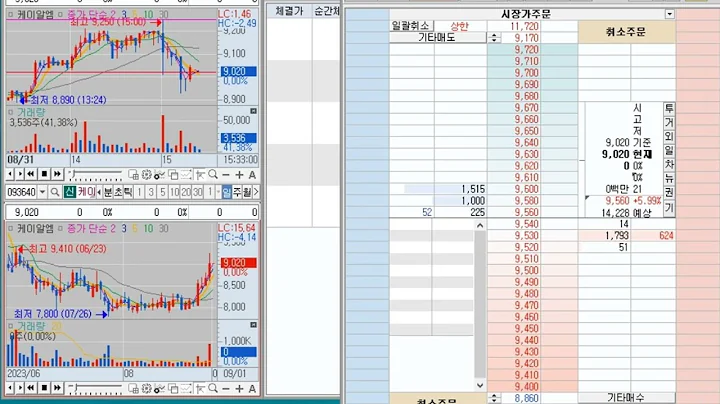Viewport: 720px width, 404px height.
Task: Click the A icon on intraday chart toolbar
Action: click(252, 175)
